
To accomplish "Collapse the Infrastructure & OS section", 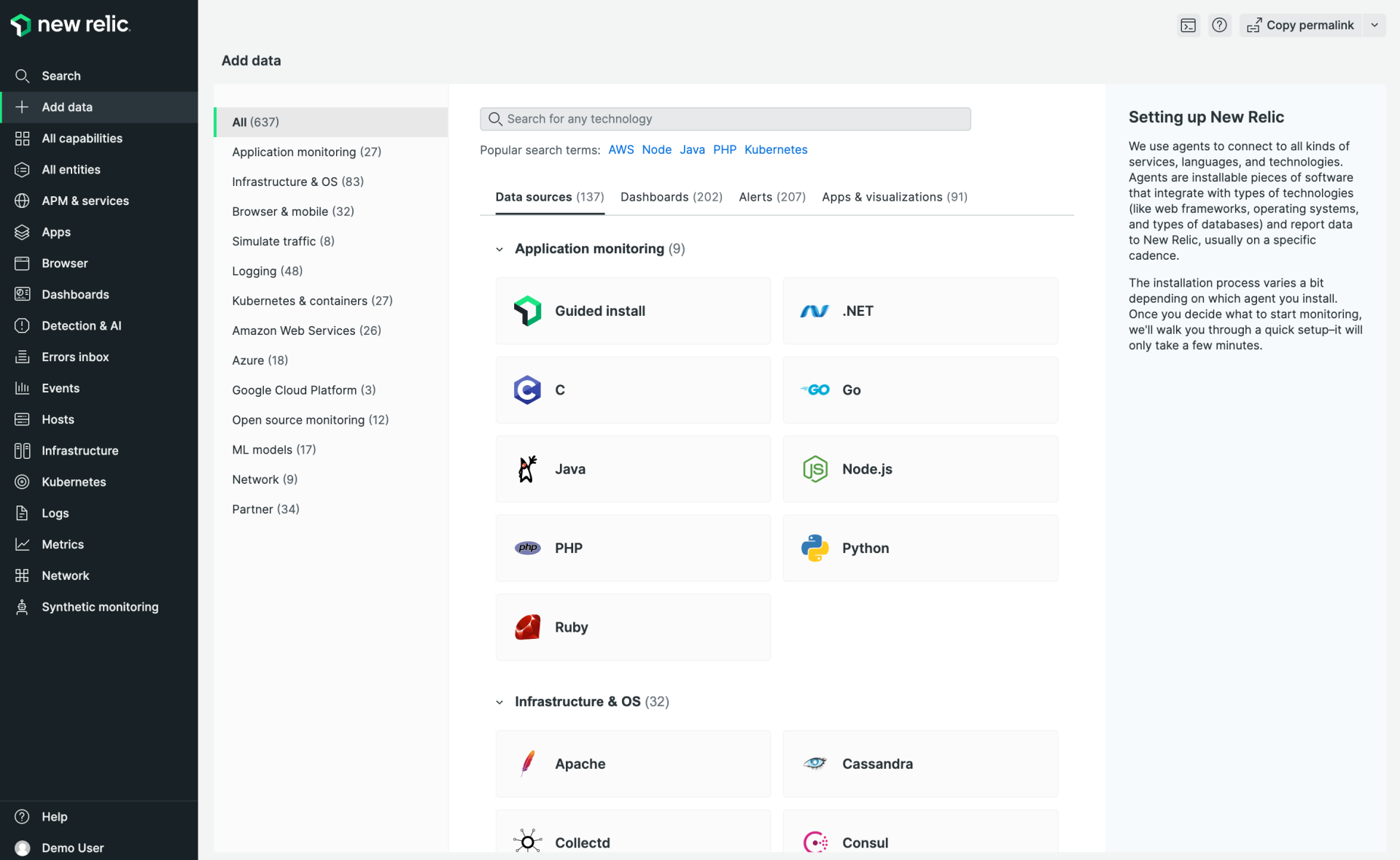I will 499,702.
